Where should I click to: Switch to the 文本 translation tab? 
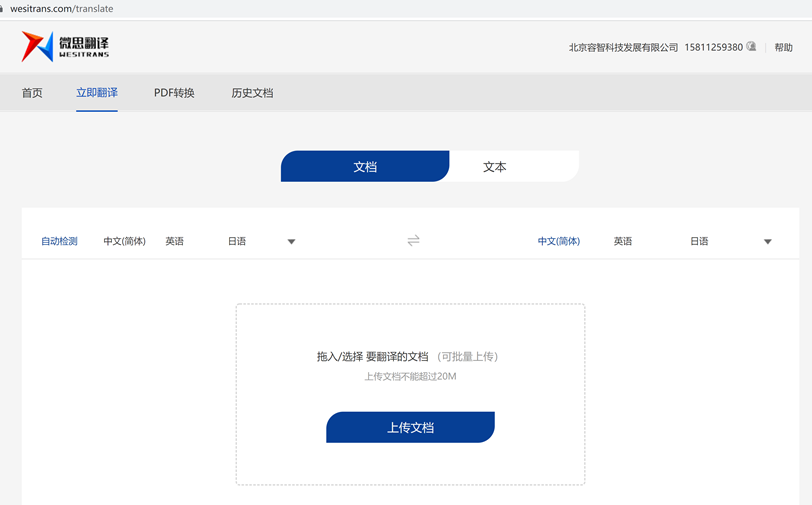click(495, 167)
